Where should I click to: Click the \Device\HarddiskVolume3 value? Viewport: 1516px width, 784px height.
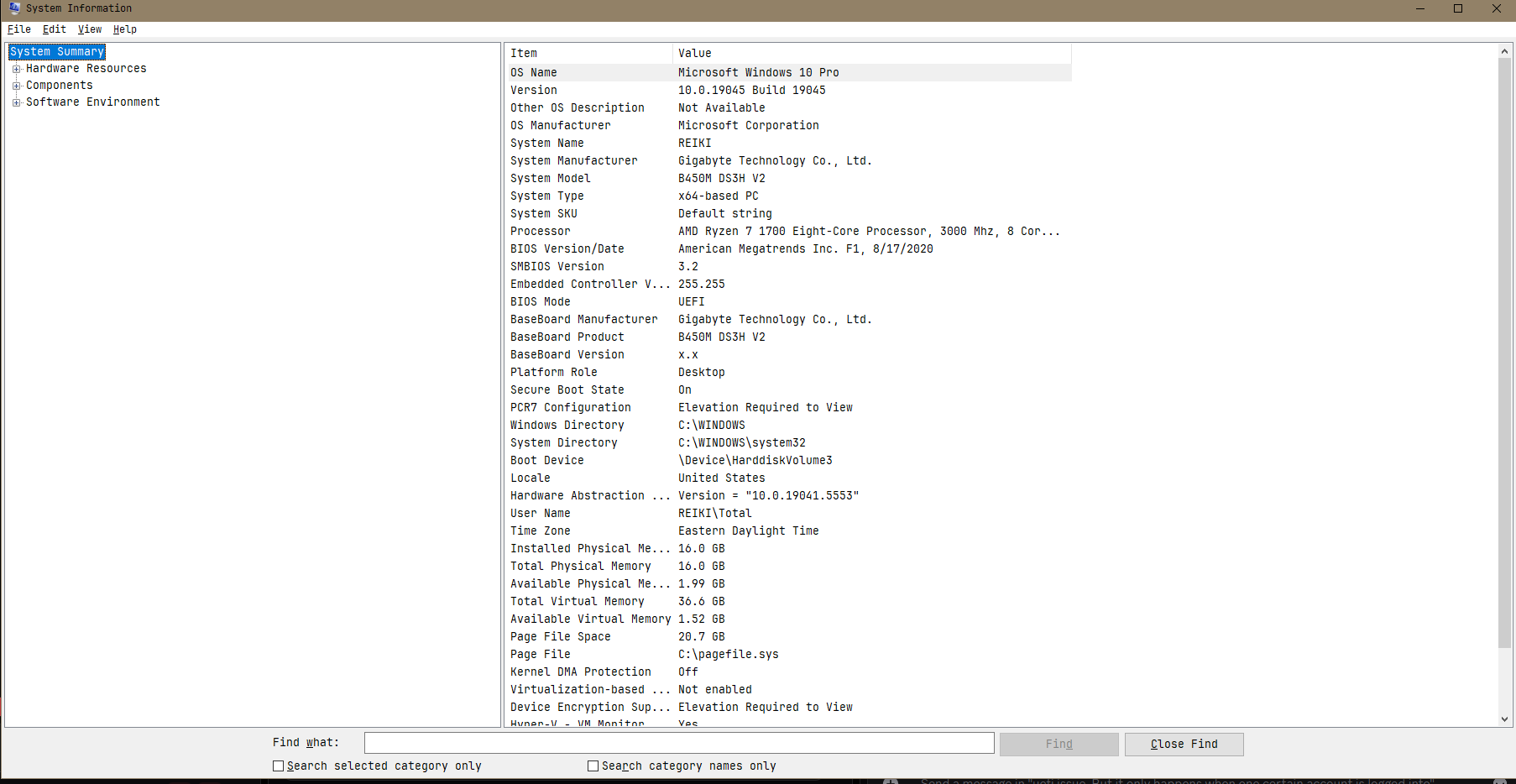pyautogui.click(x=755, y=461)
